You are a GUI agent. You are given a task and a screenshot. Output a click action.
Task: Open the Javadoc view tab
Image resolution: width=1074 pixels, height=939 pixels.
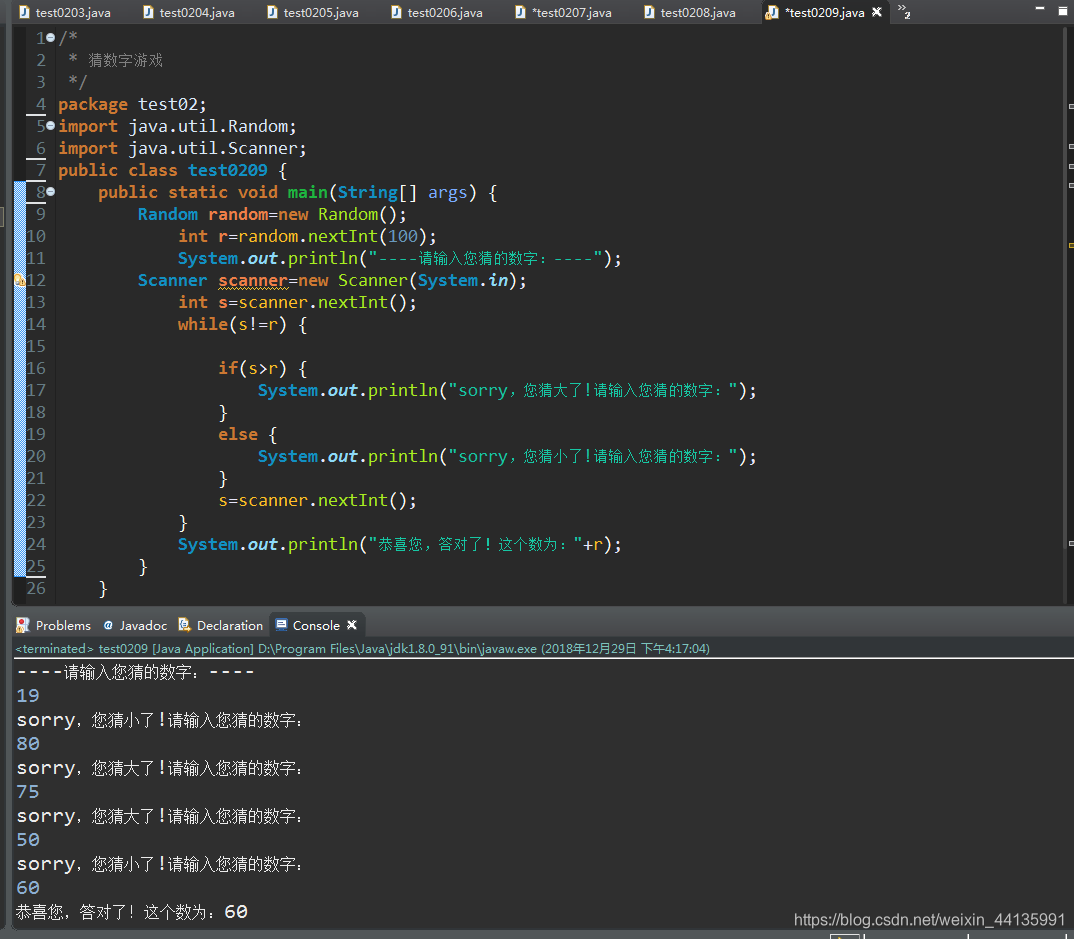click(x=136, y=625)
